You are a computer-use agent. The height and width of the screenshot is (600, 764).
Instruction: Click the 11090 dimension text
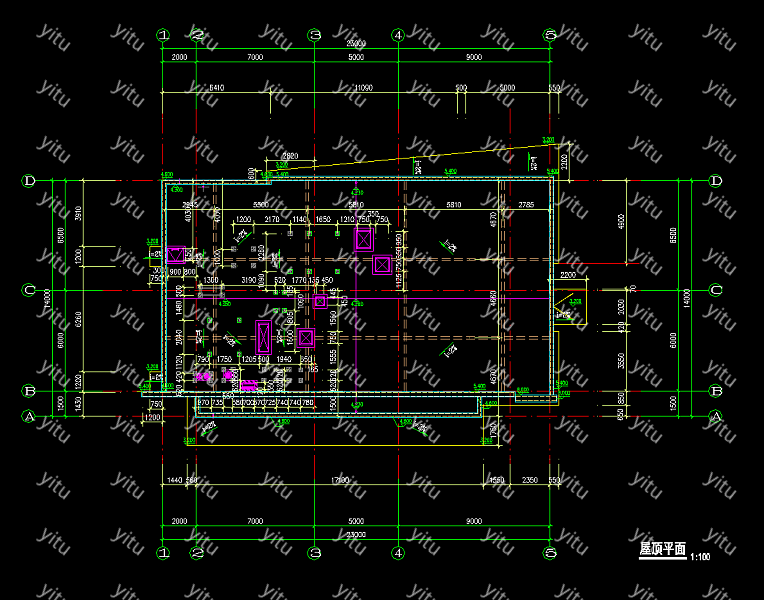(x=363, y=89)
